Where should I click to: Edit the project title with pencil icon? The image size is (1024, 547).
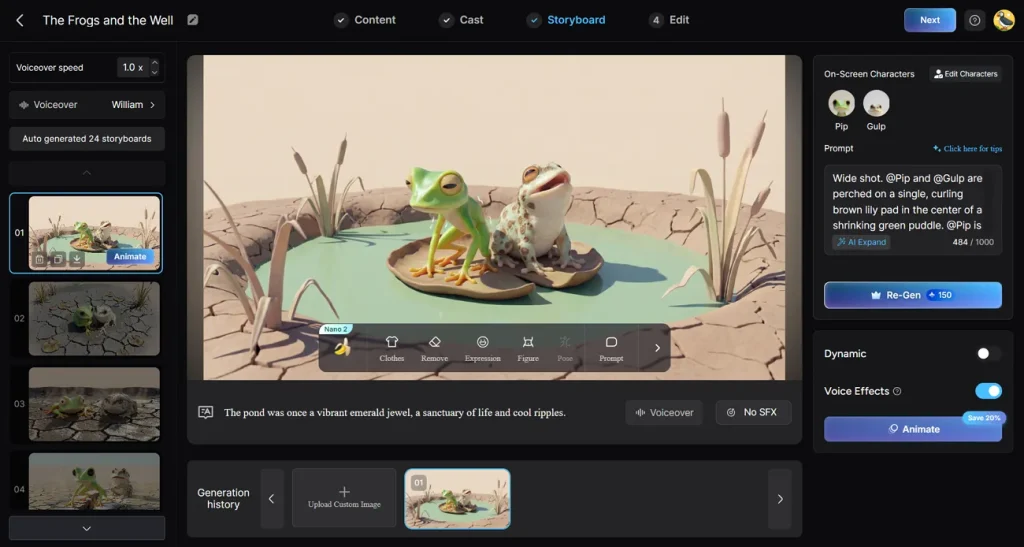[193, 20]
